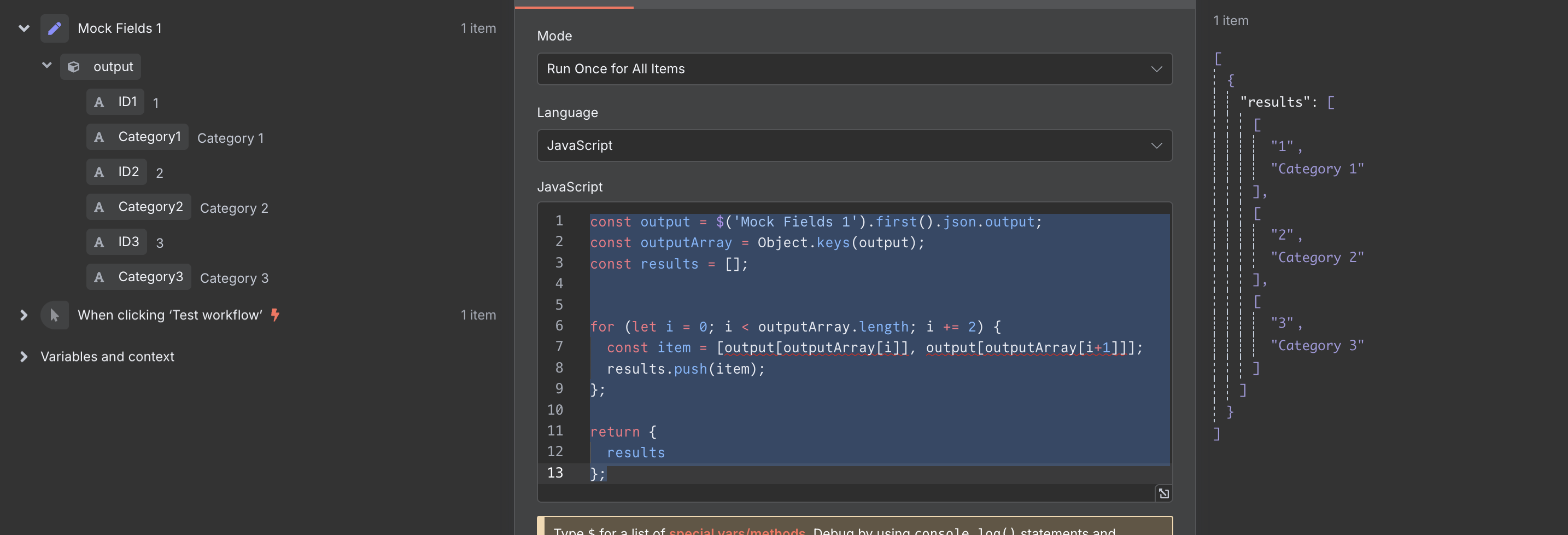Click 'results.push(item);' on line 8
1568x535 pixels.
(686, 369)
